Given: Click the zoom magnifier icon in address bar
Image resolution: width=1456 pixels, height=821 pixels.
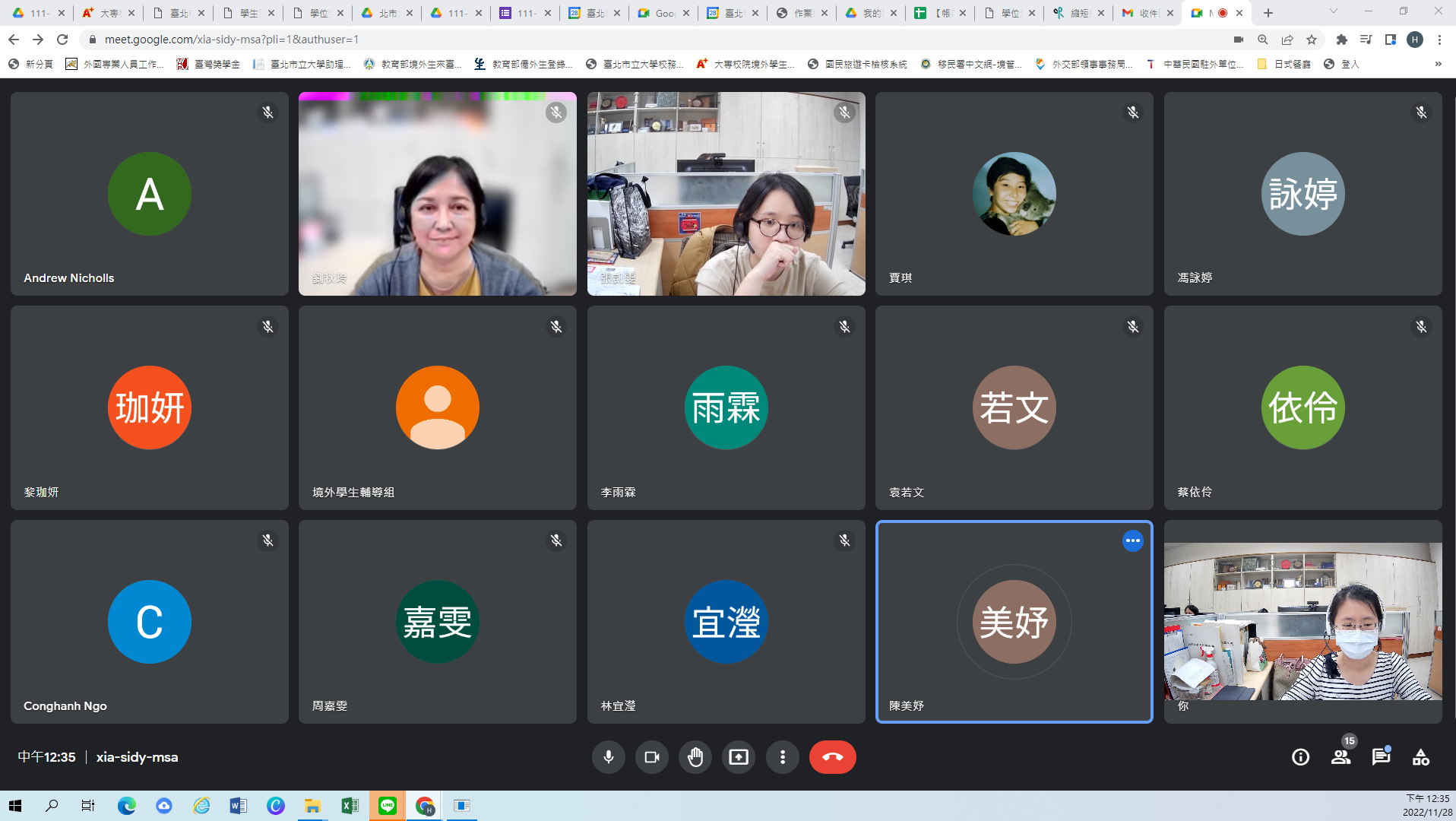Looking at the screenshot, I should [x=1262, y=40].
